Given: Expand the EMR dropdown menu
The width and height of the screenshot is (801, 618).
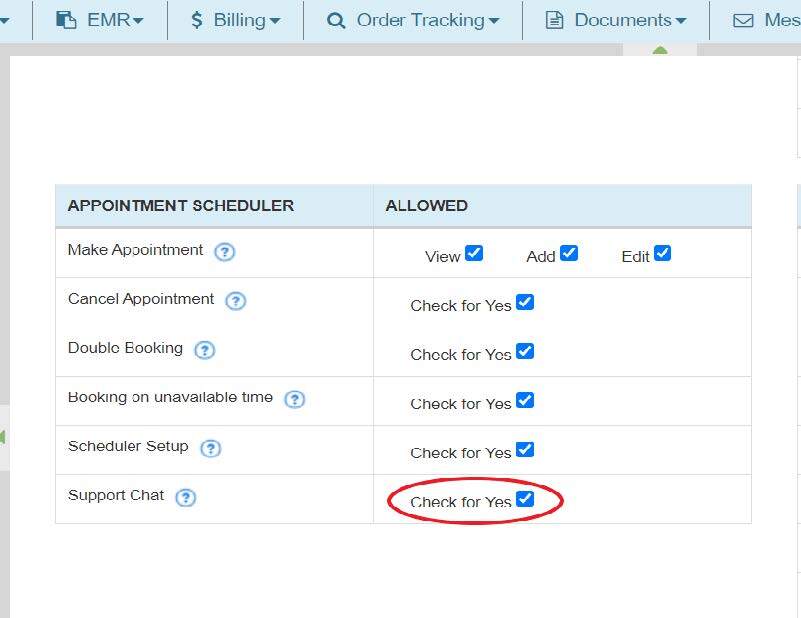Looking at the screenshot, I should pos(100,20).
